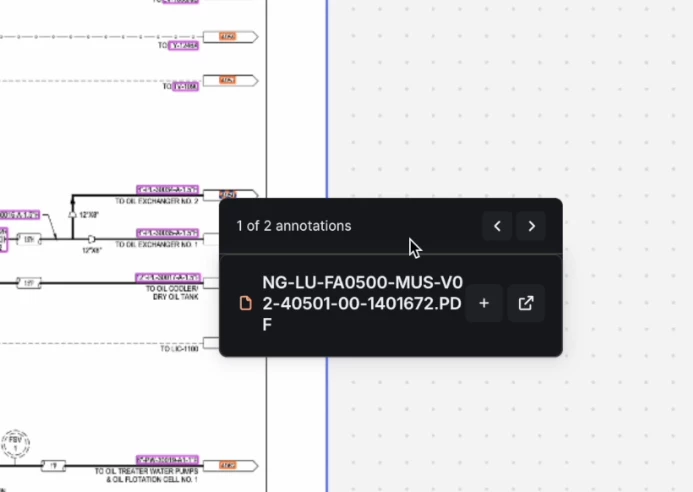Click the plus button beside the PDF file name

484,303
